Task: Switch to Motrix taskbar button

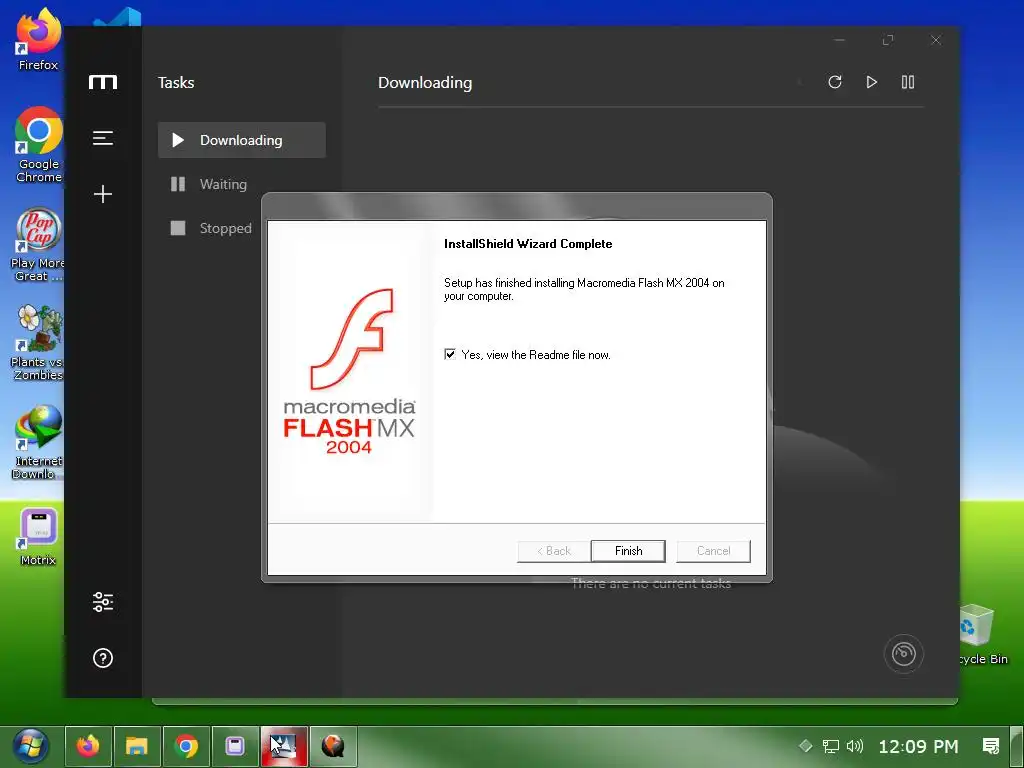Action: pos(235,746)
